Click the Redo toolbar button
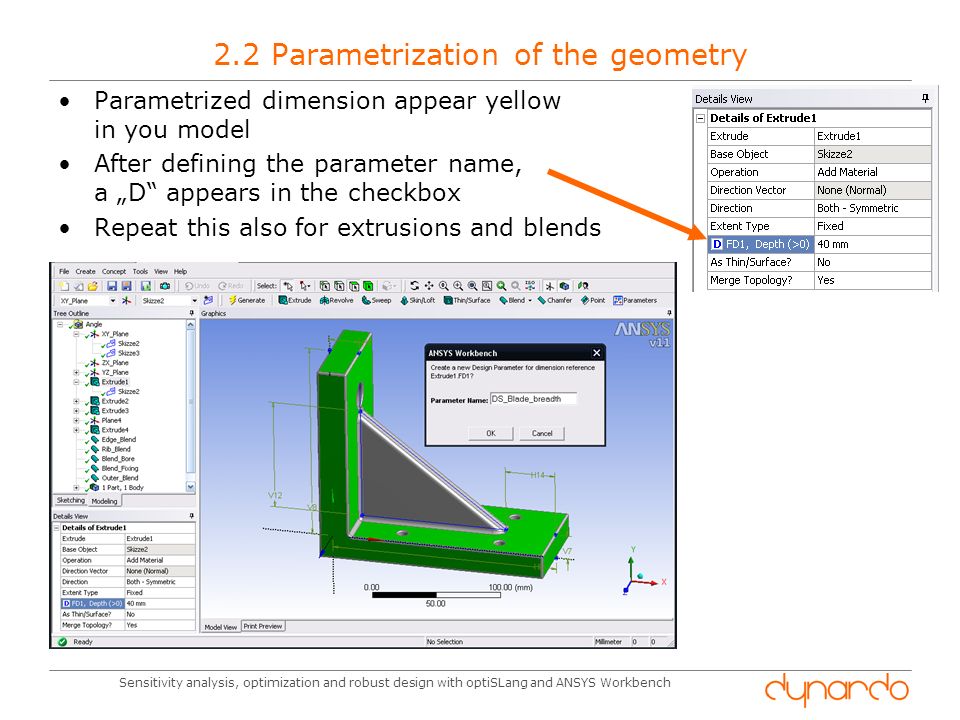The width and height of the screenshot is (960, 720). [231, 286]
